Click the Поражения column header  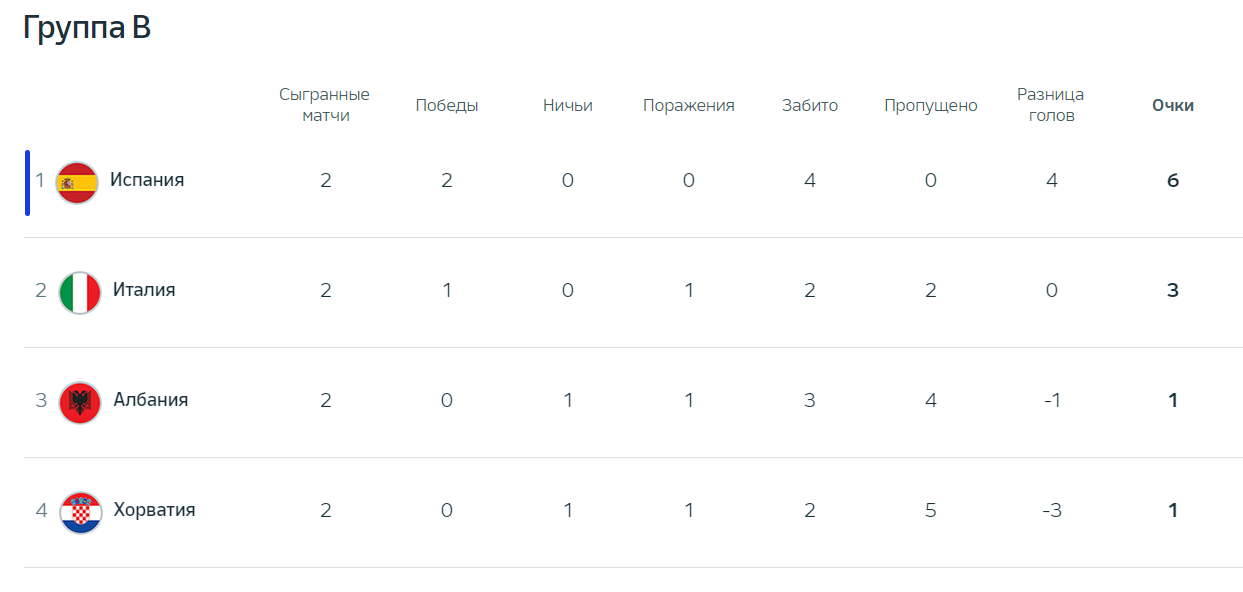(689, 105)
